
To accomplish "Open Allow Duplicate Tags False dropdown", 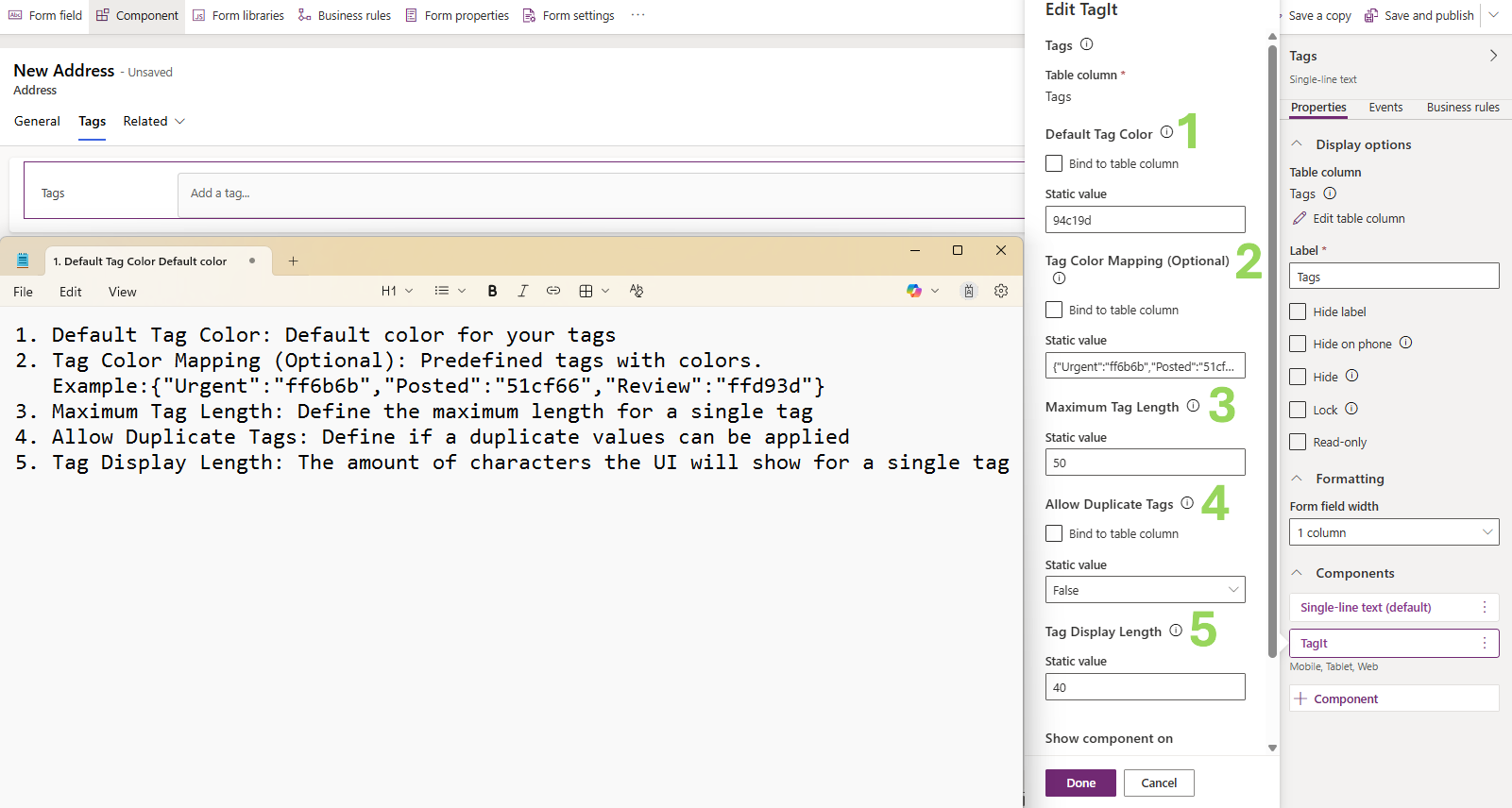I will pyautogui.click(x=1145, y=590).
